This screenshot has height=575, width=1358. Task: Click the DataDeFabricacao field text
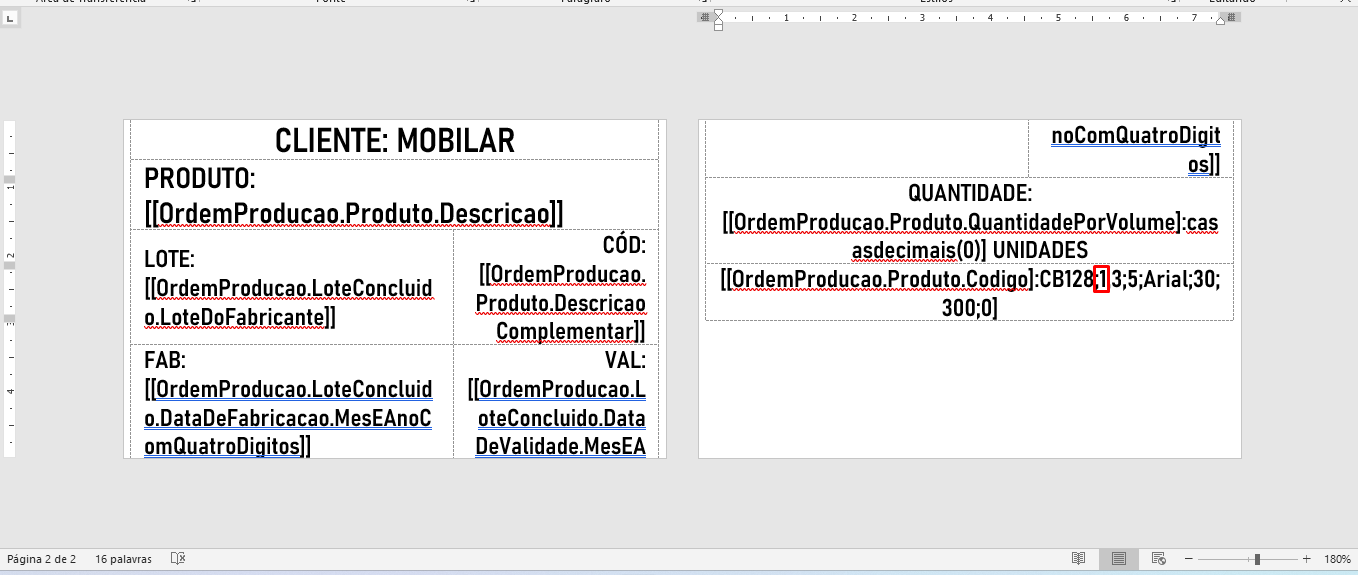pyautogui.click(x=288, y=417)
